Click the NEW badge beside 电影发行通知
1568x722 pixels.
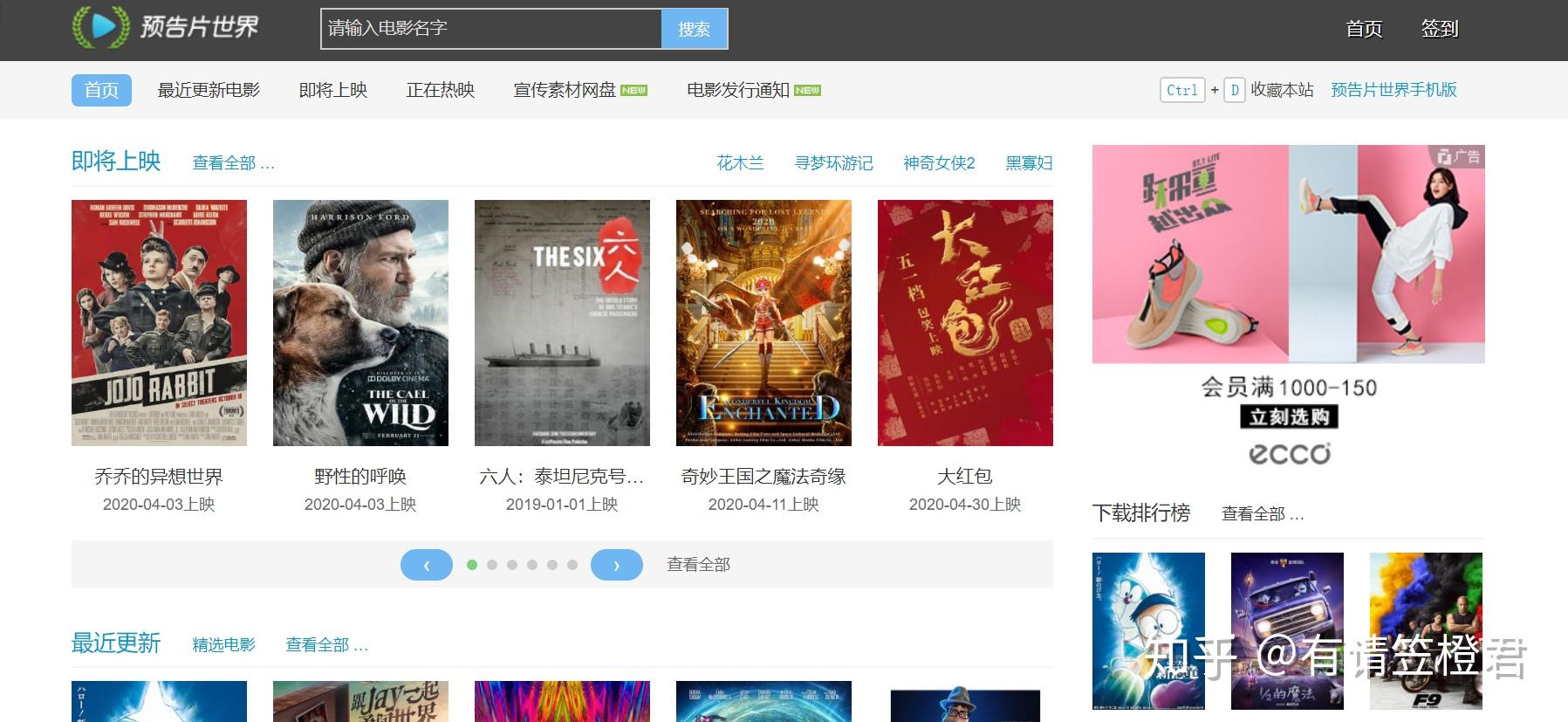[x=807, y=90]
